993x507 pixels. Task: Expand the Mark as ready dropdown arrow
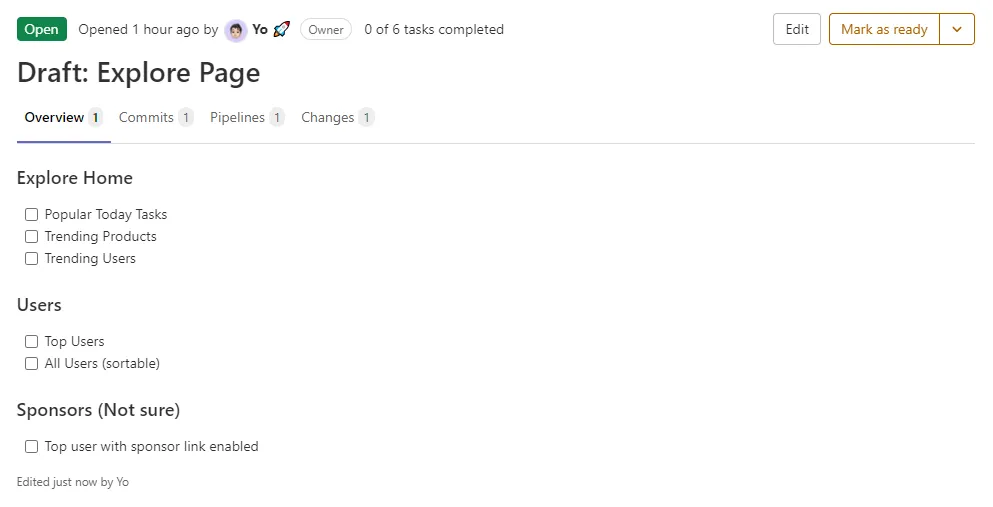tap(957, 30)
